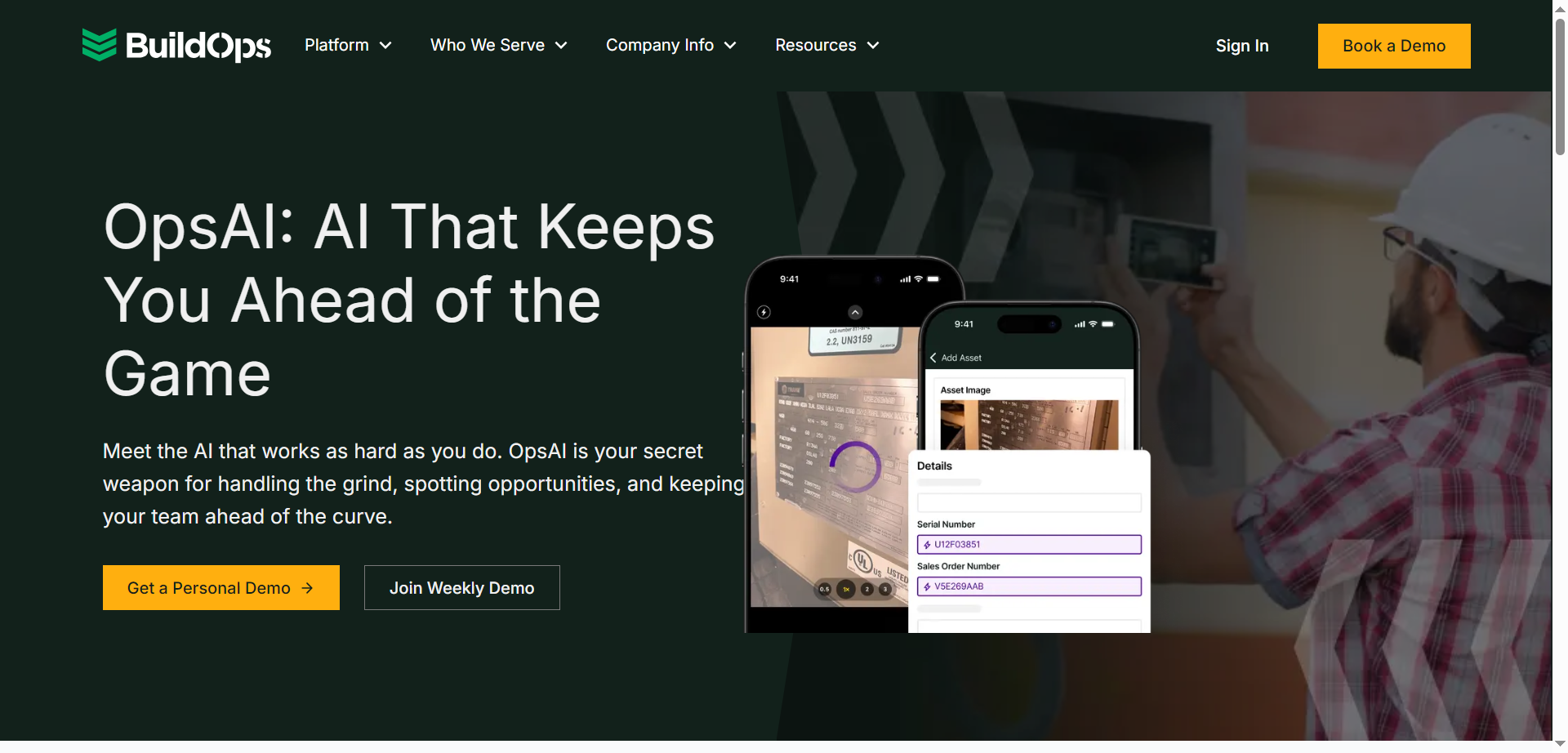Viewport: 1568px width, 753px height.
Task: Click the Sign In link
Action: click(1242, 46)
